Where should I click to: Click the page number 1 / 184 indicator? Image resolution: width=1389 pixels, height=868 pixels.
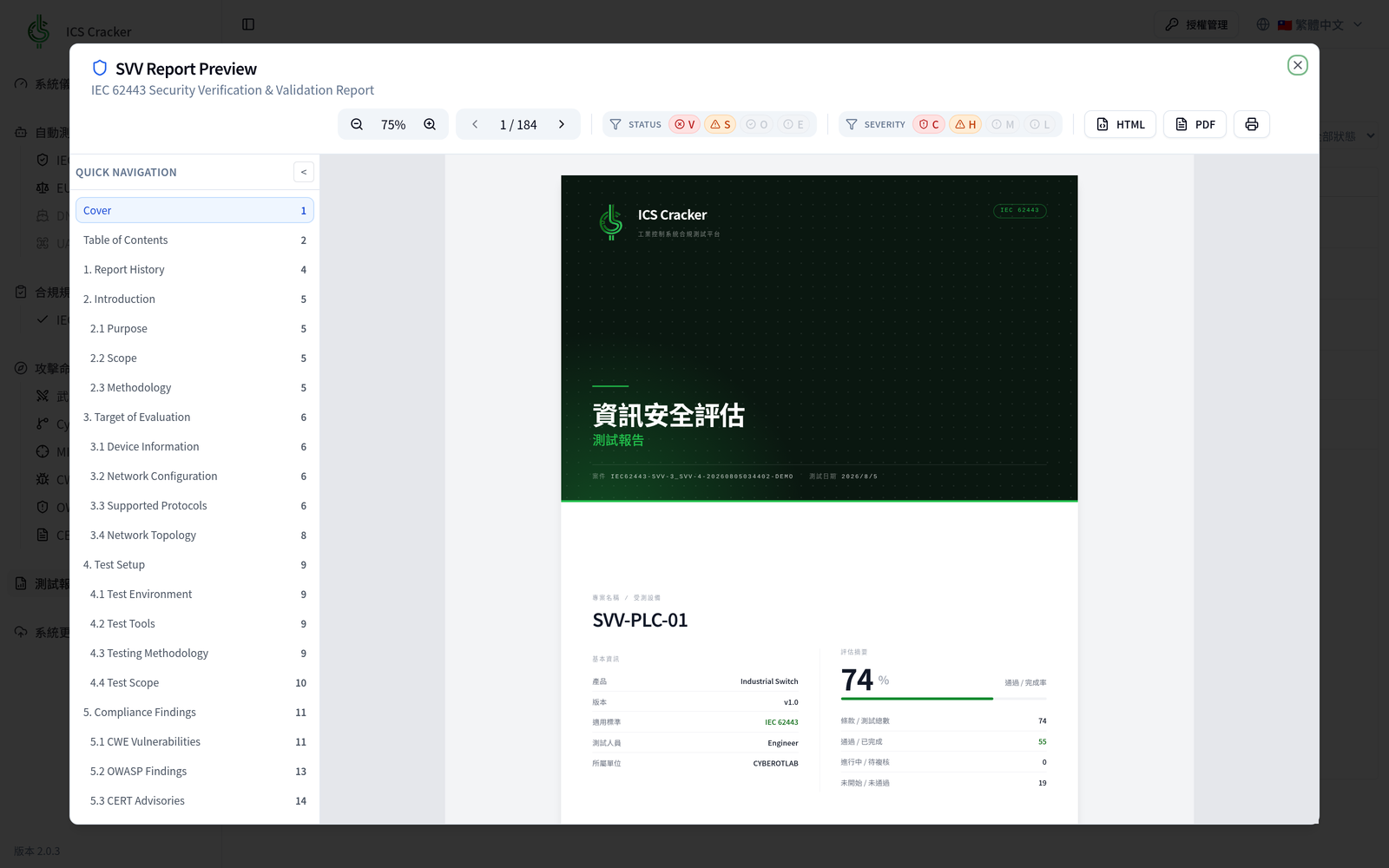(518, 124)
